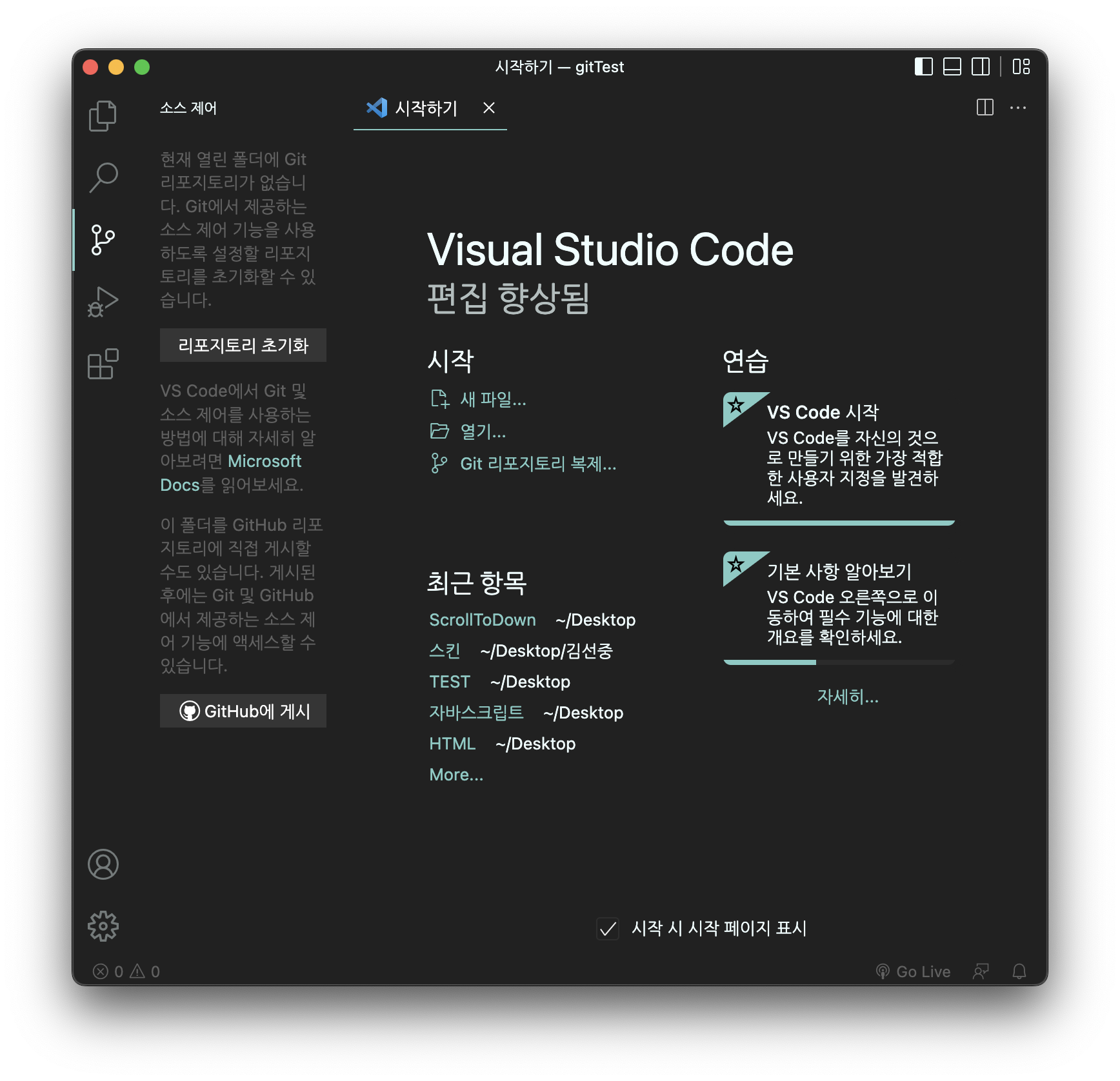Open the Explorer view icon
This screenshot has height=1081, width=1120.
[103, 116]
